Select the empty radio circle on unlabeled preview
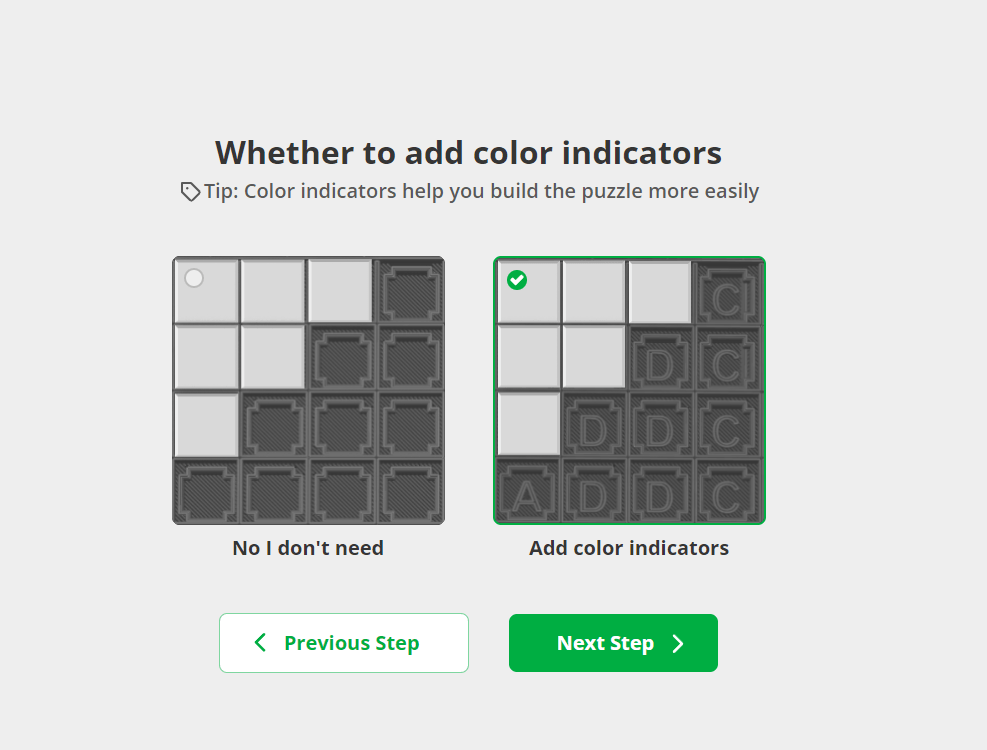 point(194,278)
